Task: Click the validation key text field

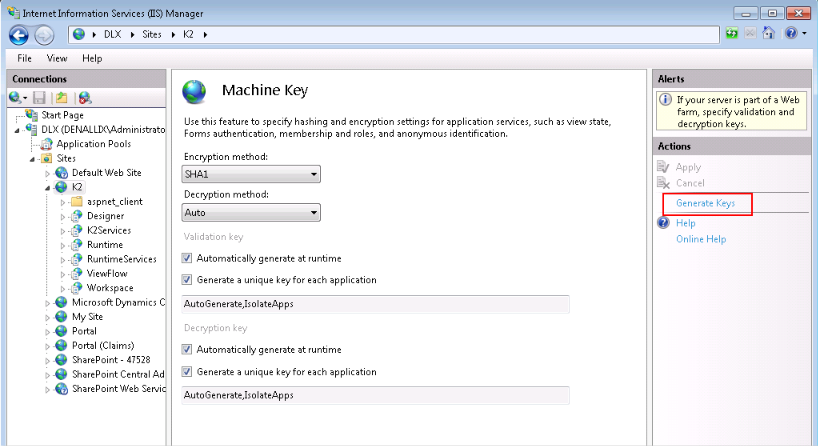Action: [376, 304]
